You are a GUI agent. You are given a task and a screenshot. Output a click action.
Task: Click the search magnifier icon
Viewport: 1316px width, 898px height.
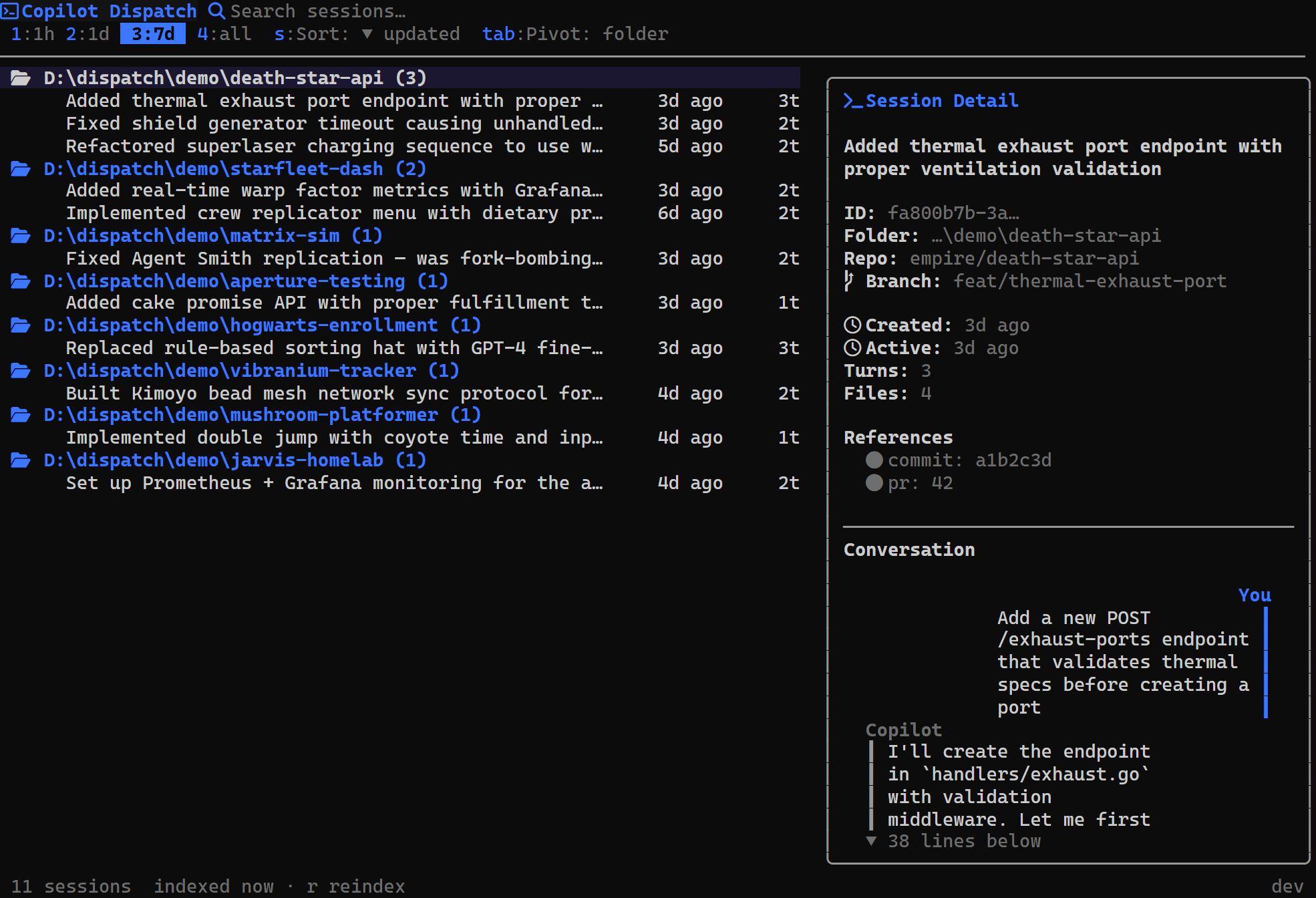215,11
